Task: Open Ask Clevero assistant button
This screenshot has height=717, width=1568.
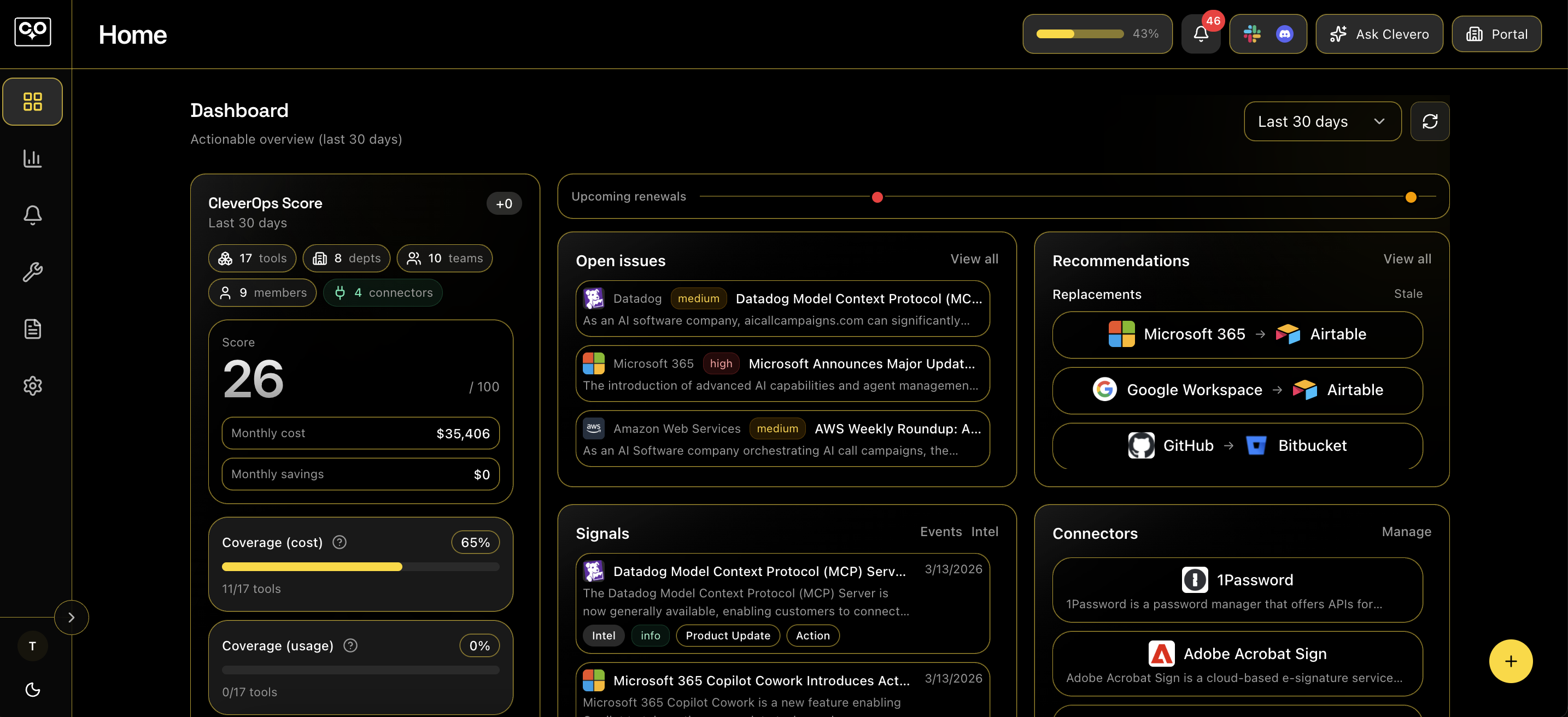Action: click(1379, 34)
